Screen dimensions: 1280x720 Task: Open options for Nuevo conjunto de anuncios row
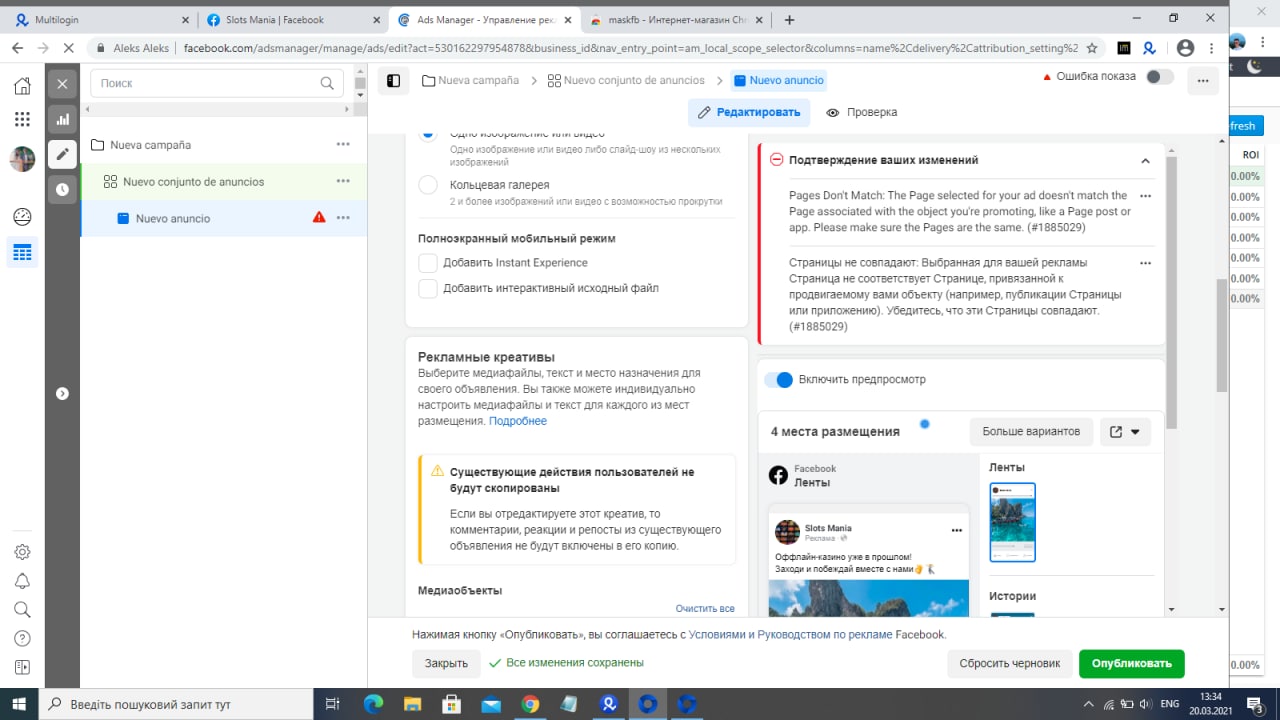pos(343,181)
